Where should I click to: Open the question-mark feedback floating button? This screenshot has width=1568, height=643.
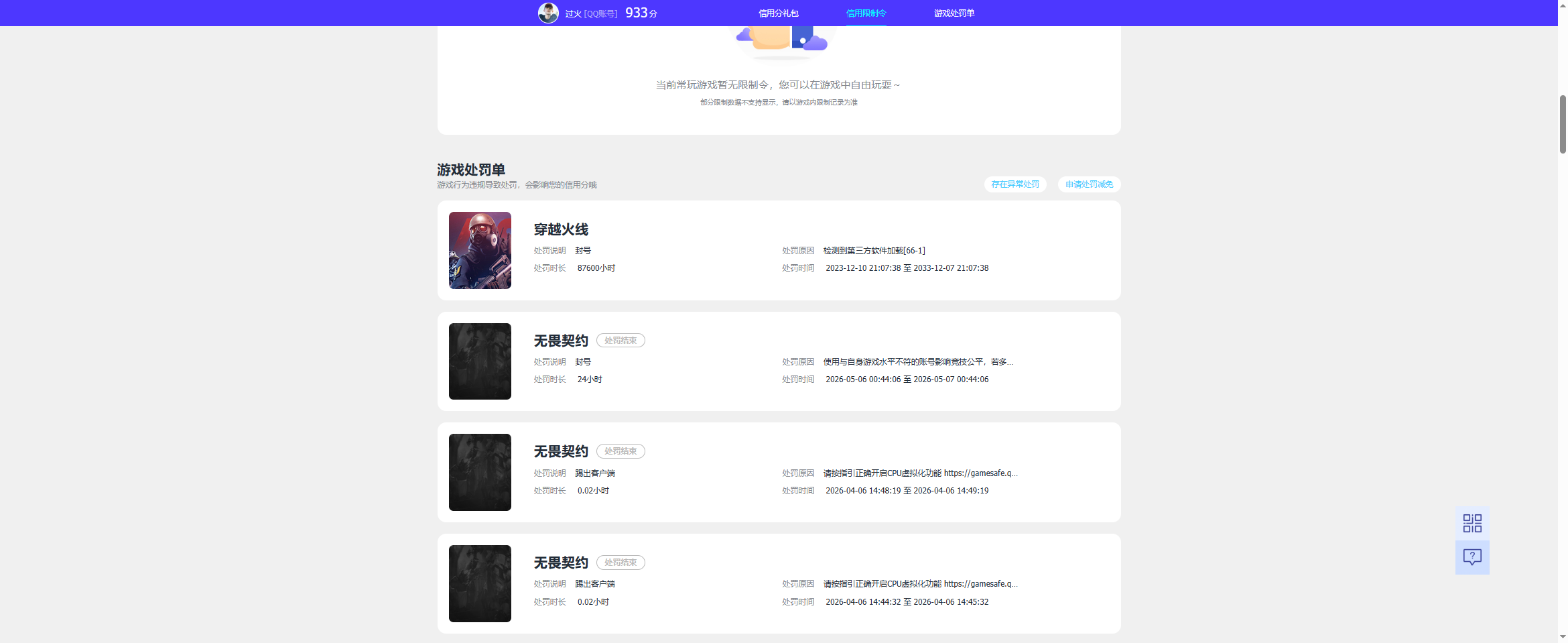1472,557
